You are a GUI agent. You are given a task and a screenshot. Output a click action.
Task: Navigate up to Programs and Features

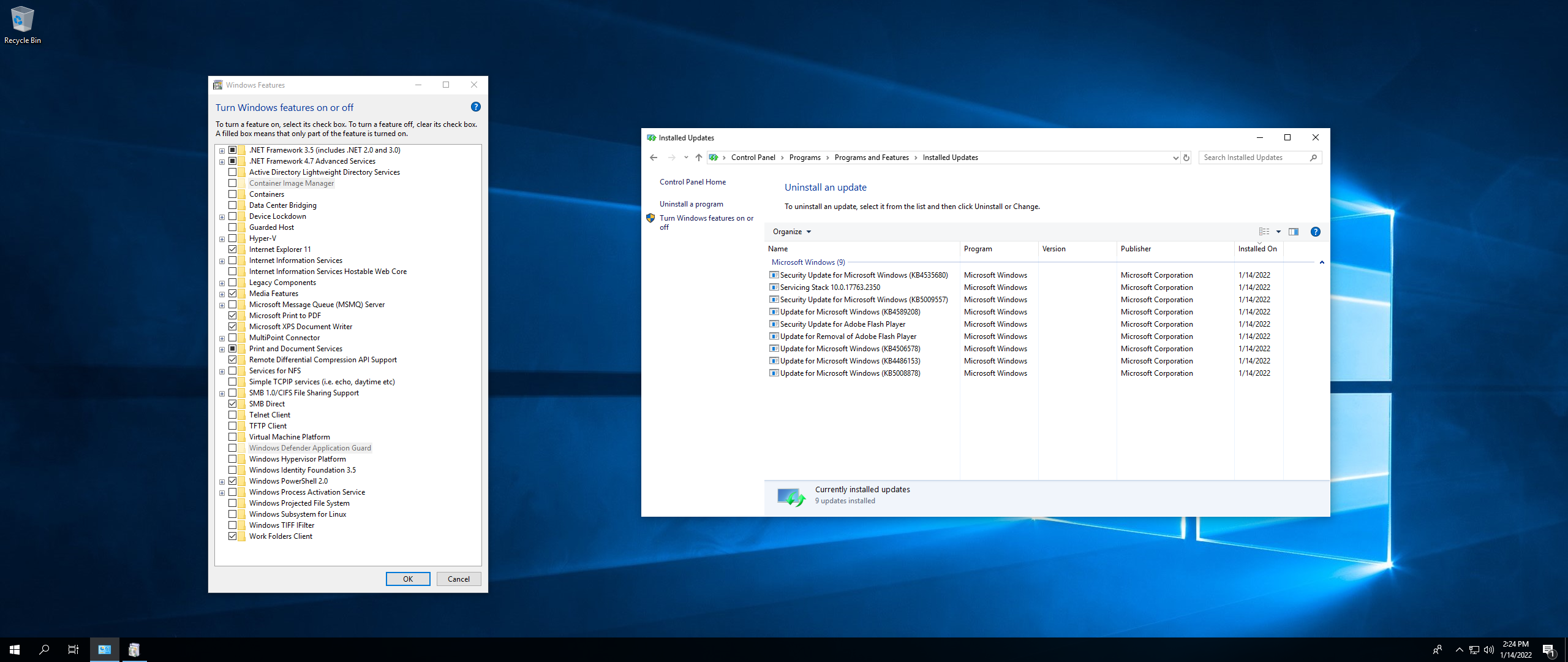698,158
